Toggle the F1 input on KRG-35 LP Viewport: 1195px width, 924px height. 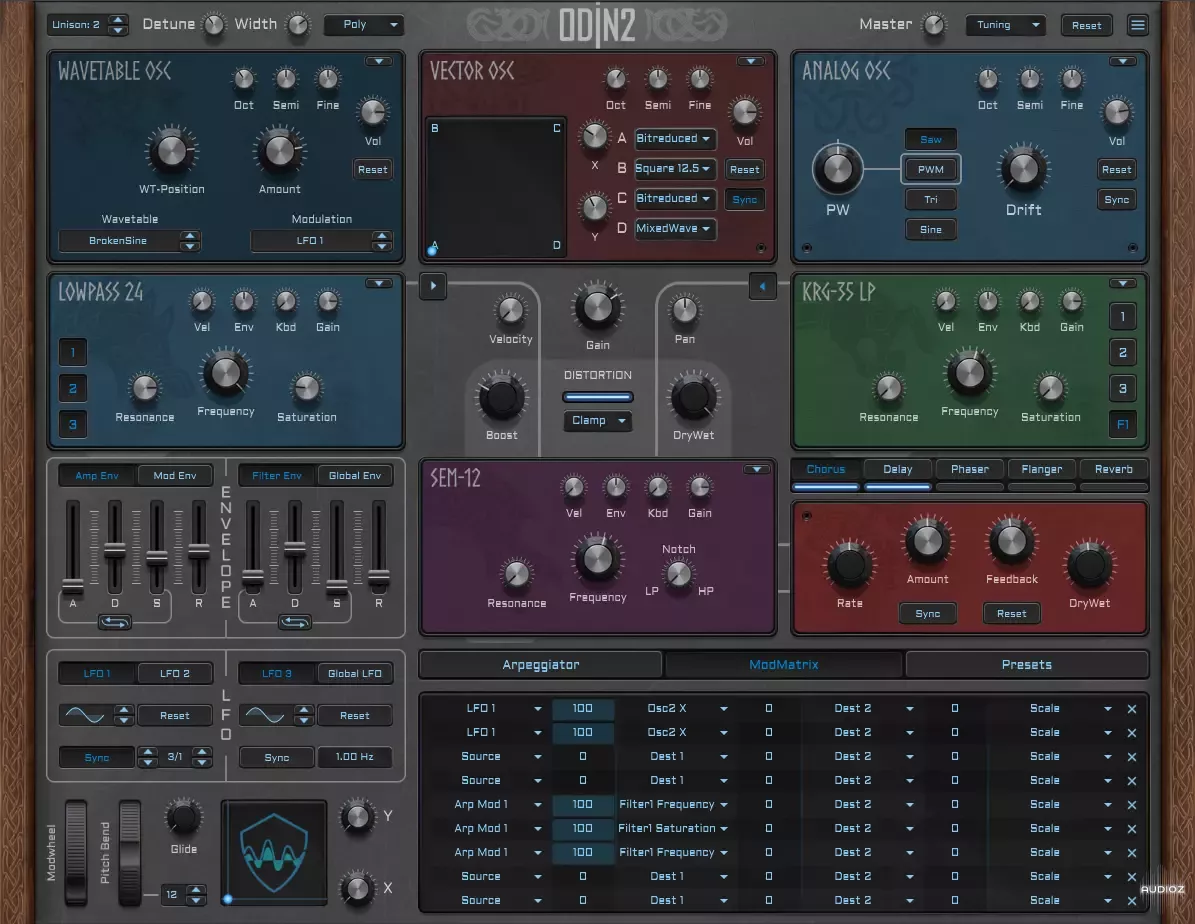(x=1123, y=425)
